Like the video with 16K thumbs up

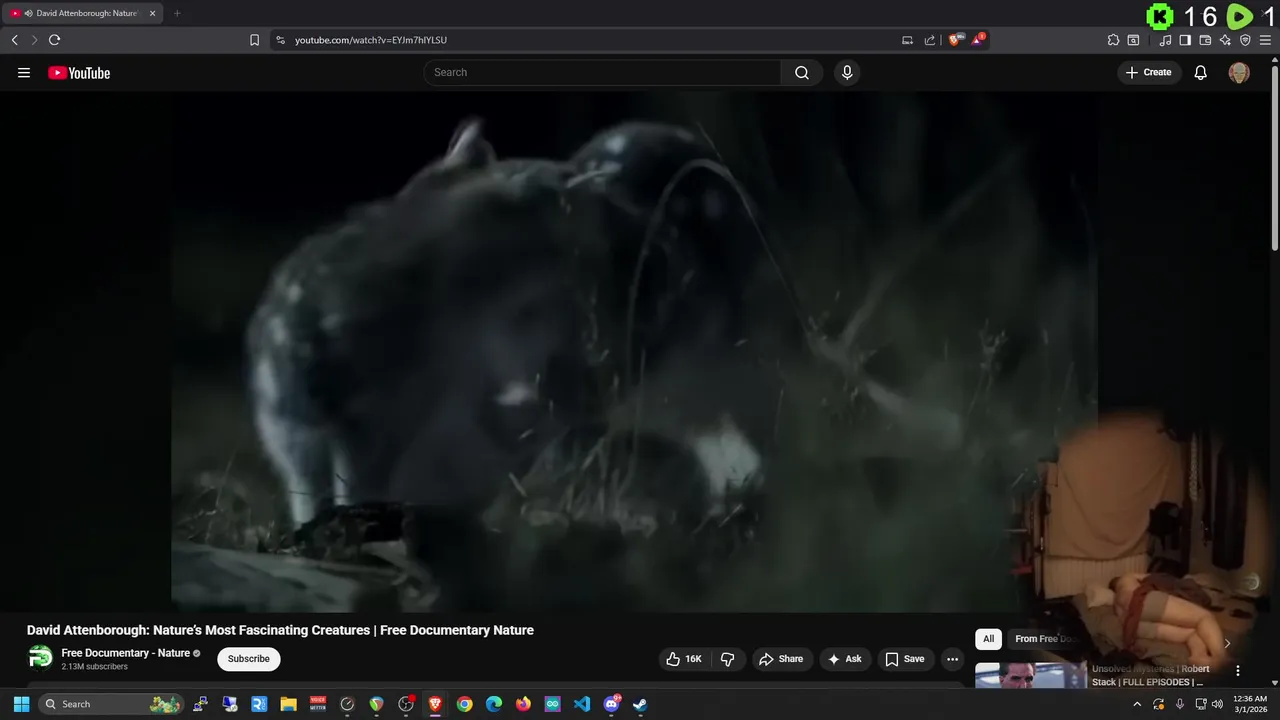[684, 659]
